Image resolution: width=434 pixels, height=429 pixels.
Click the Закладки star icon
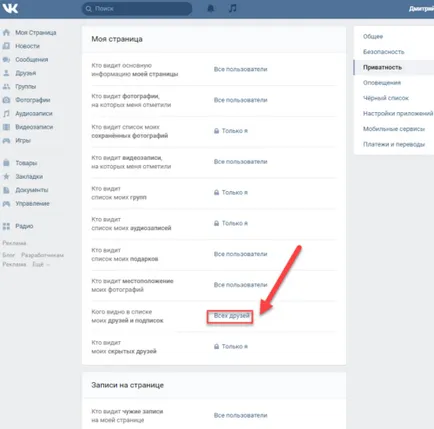[6, 176]
